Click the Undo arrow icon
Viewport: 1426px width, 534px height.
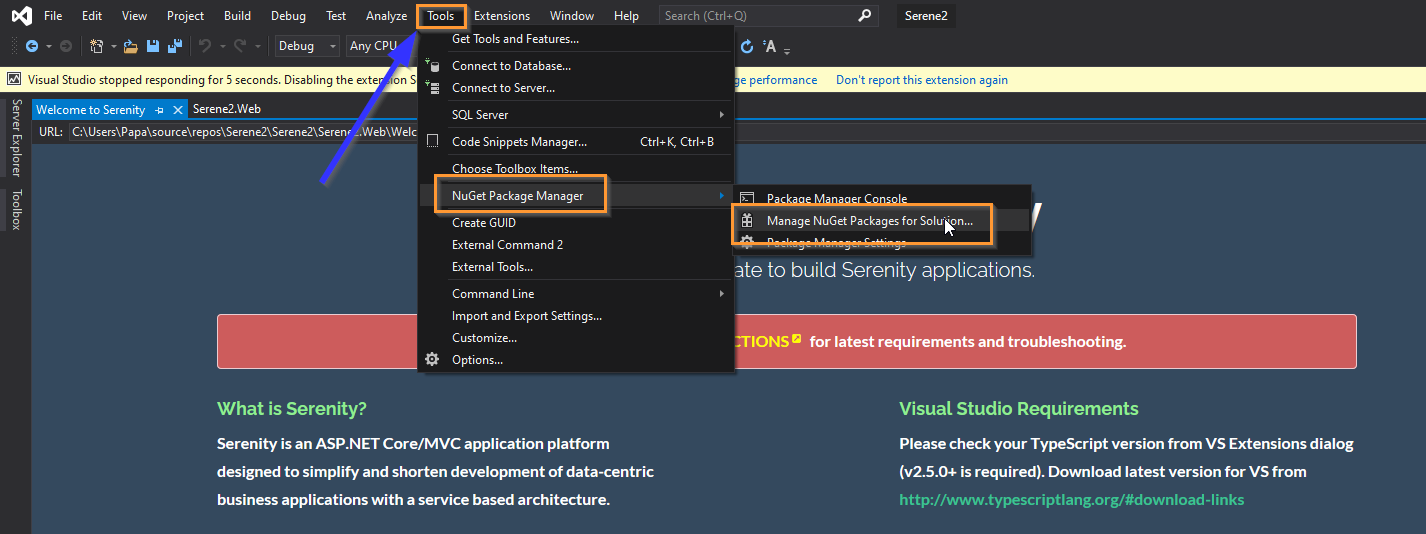[205, 46]
